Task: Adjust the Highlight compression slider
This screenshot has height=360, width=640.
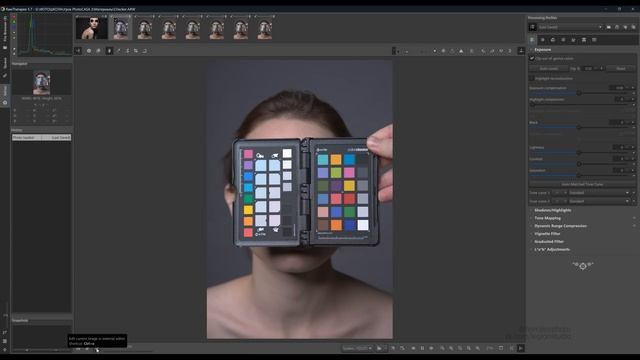Action: tap(579, 104)
